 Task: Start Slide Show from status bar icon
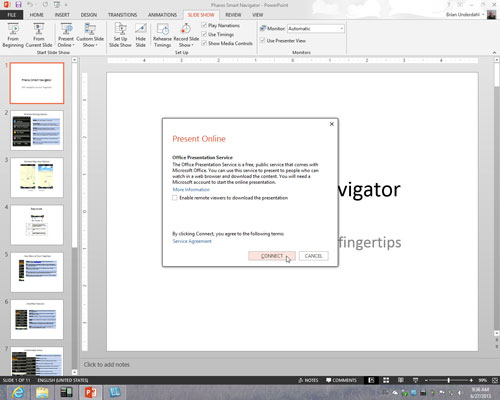coord(415,380)
